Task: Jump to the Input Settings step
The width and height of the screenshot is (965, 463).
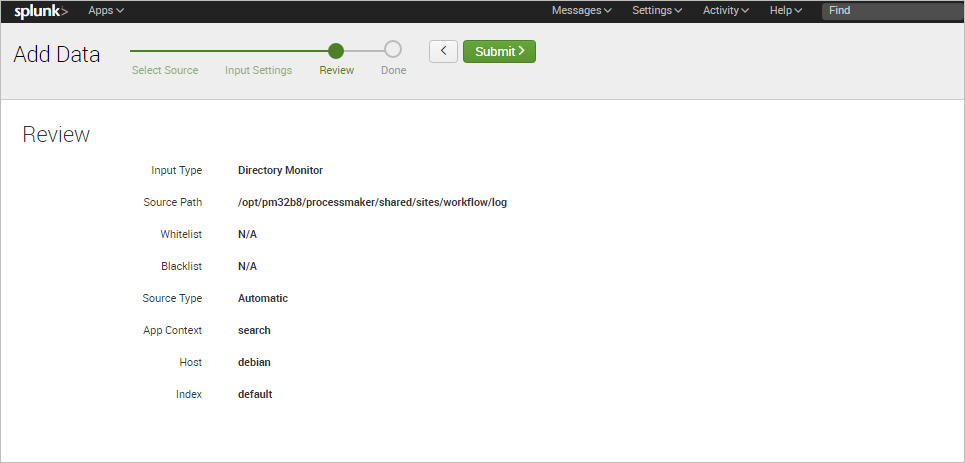Action: (258, 71)
